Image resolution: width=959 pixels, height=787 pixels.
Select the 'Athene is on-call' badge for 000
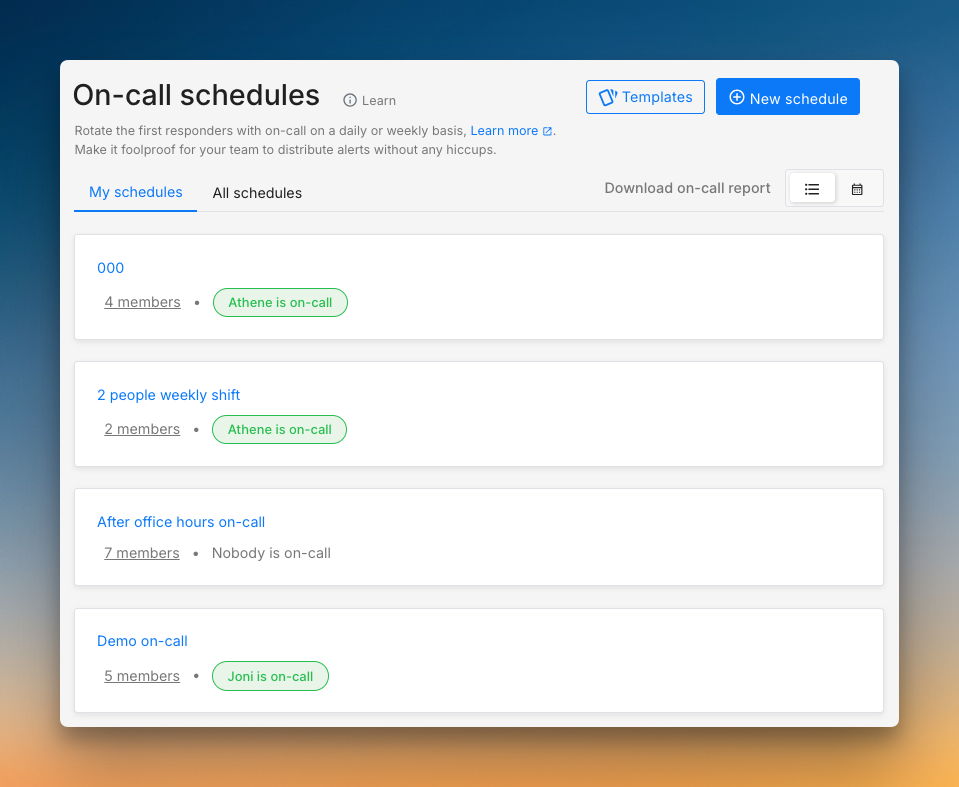[280, 302]
